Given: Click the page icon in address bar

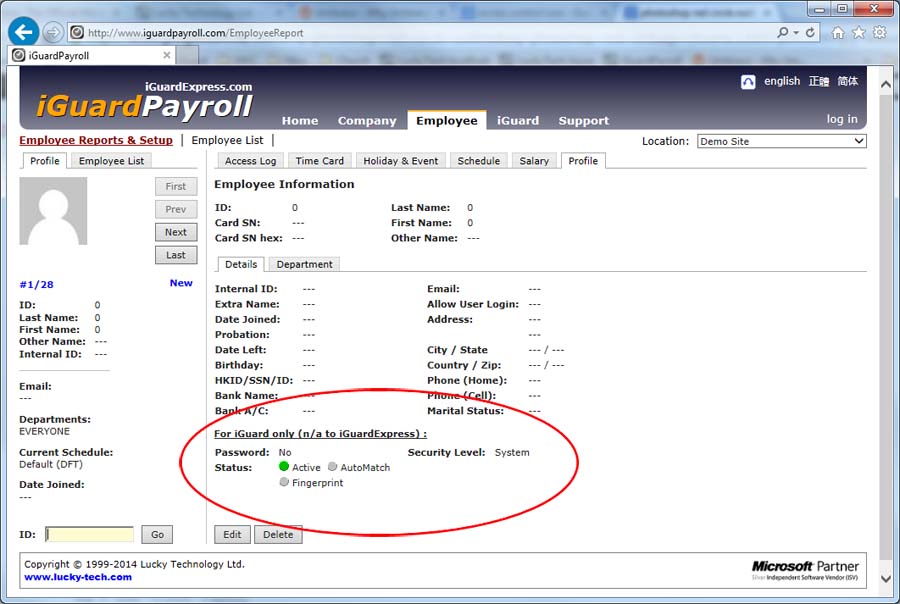Looking at the screenshot, I should (77, 33).
